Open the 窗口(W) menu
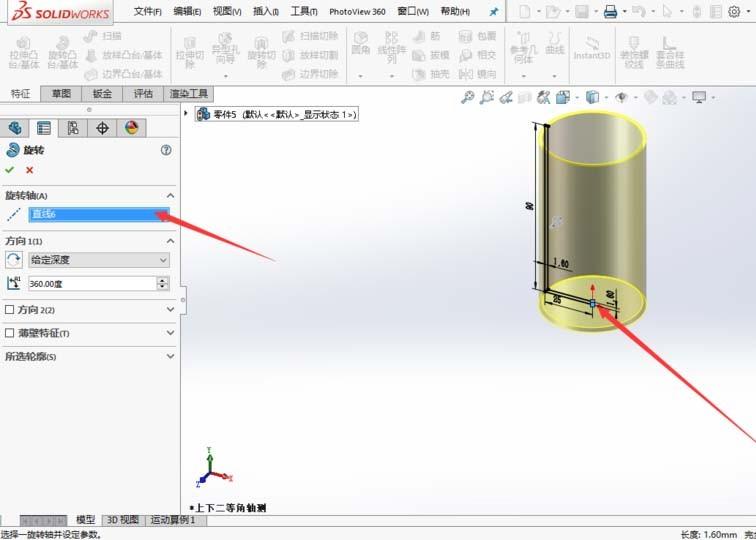This screenshot has height=540, width=756. pos(413,12)
